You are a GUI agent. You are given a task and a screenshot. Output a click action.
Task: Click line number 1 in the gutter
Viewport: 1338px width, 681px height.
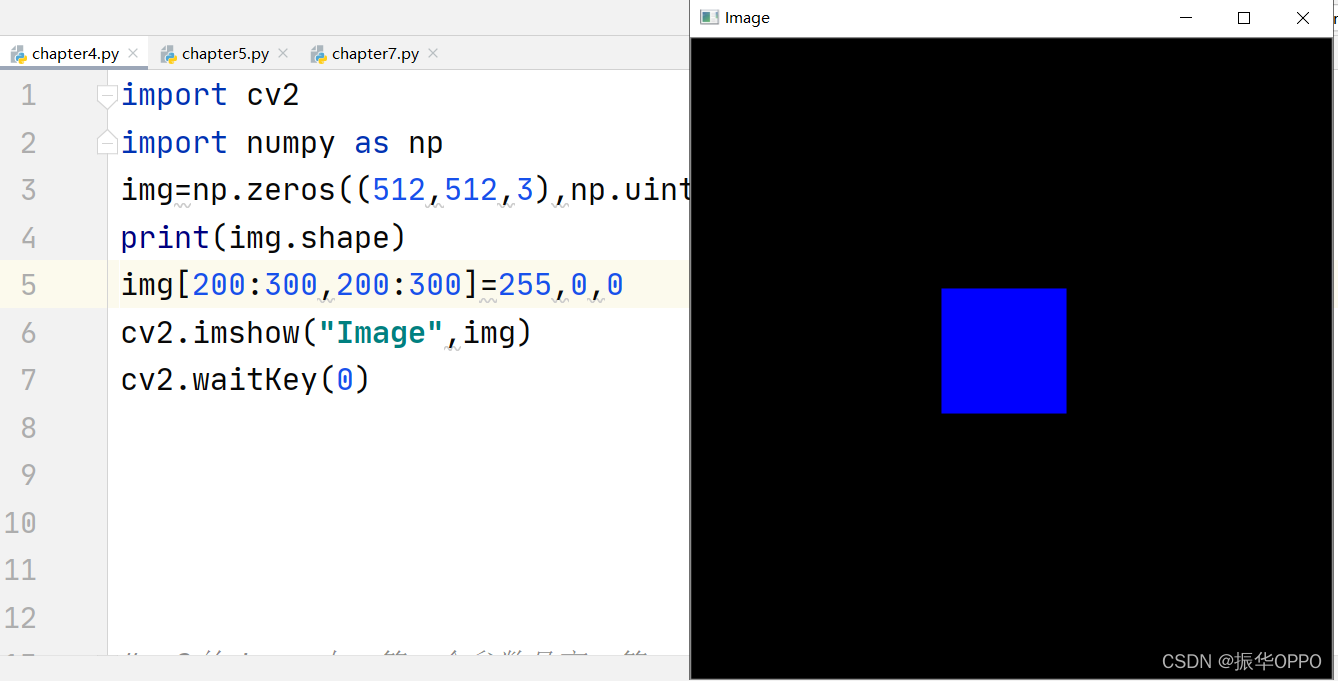click(28, 95)
